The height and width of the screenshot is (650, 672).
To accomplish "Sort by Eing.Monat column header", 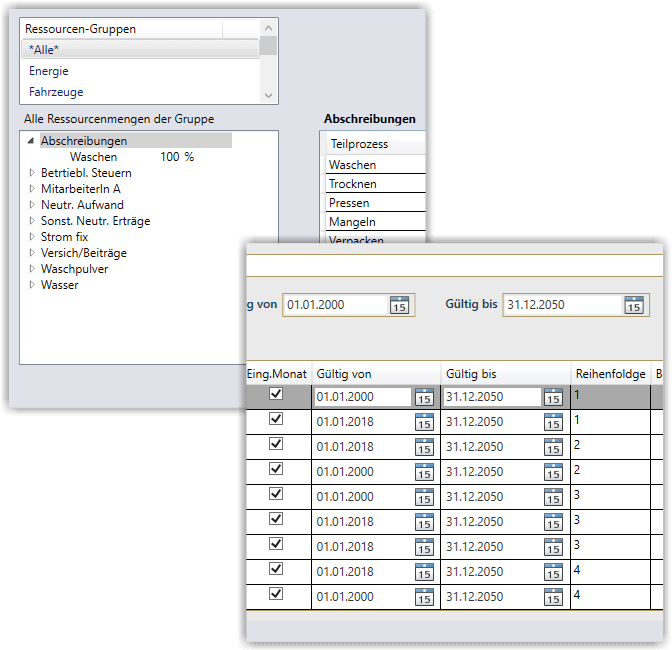I will pyautogui.click(x=277, y=374).
